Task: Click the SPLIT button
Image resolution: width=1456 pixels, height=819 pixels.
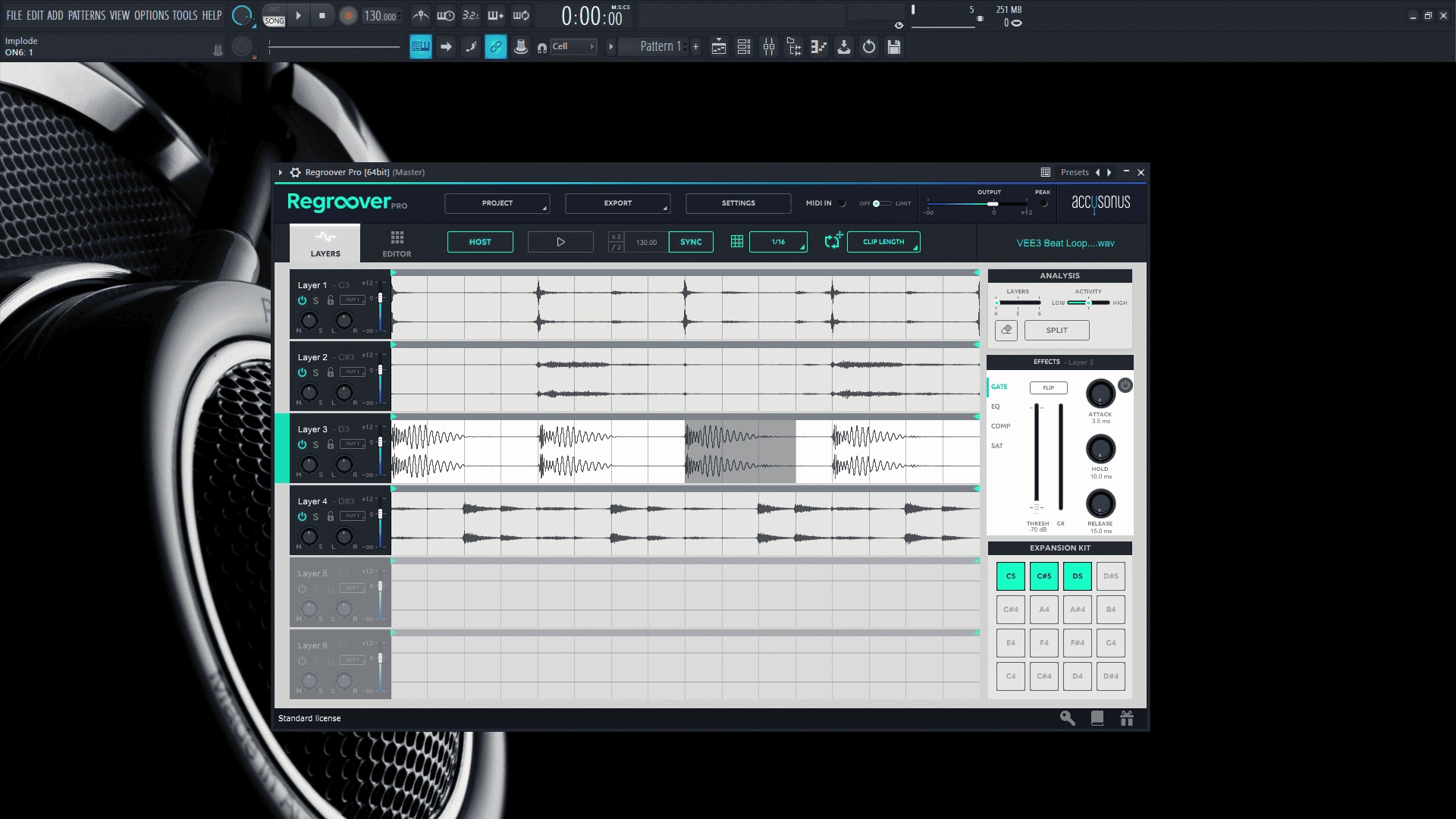Action: click(x=1057, y=330)
